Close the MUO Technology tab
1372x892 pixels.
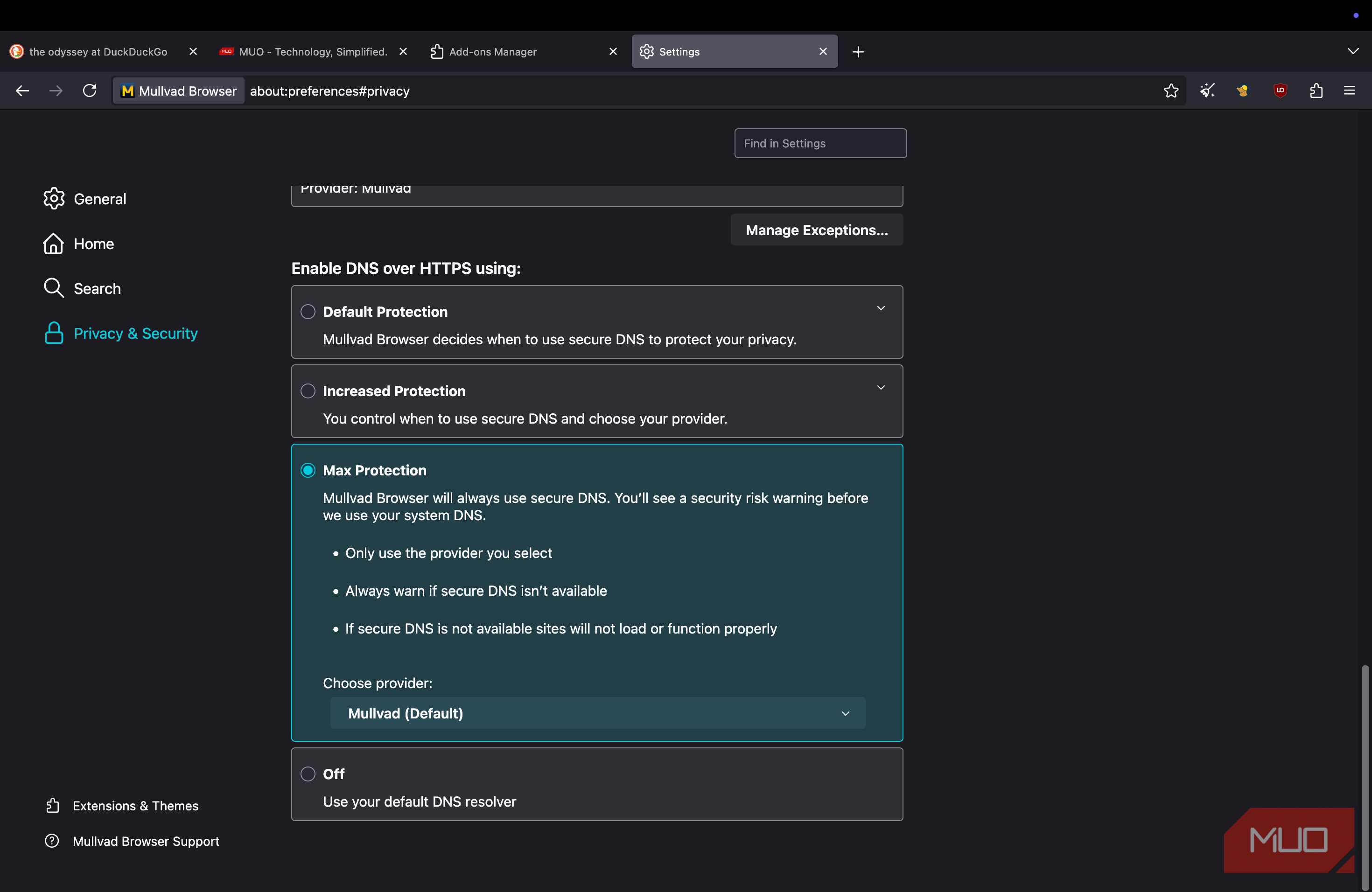pos(403,51)
